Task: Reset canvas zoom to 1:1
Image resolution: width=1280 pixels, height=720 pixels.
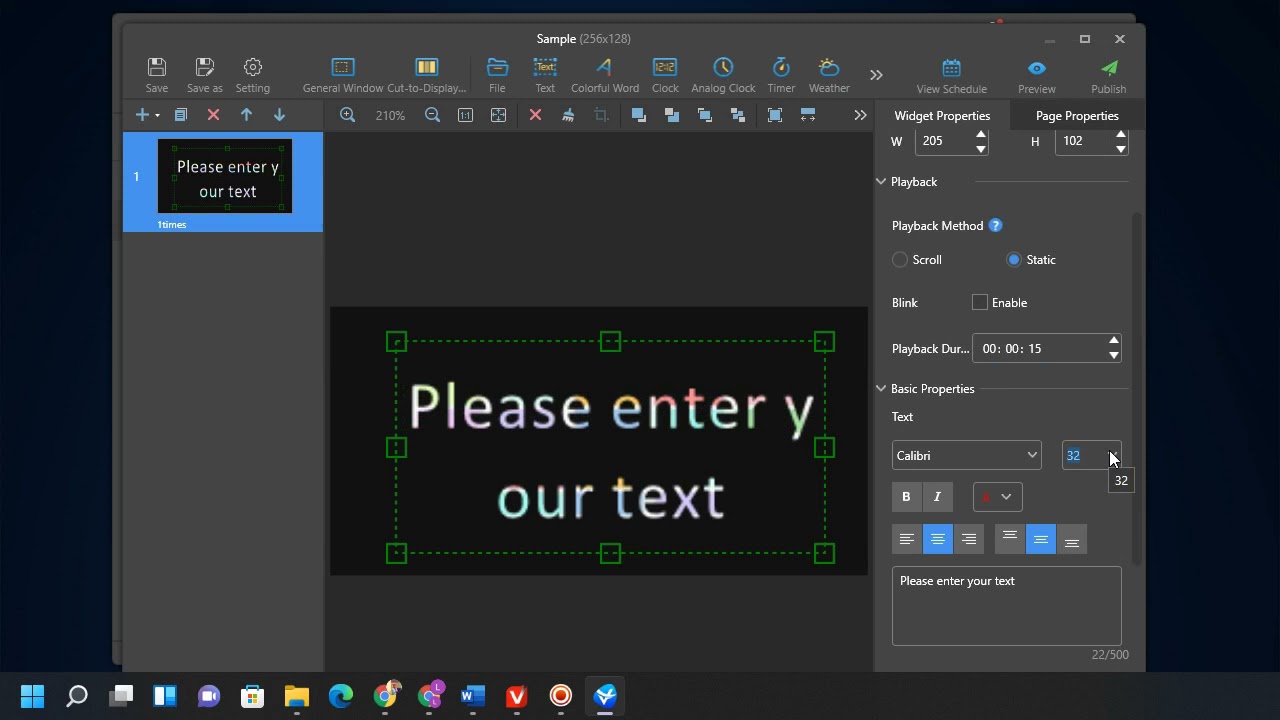Action: [x=465, y=115]
